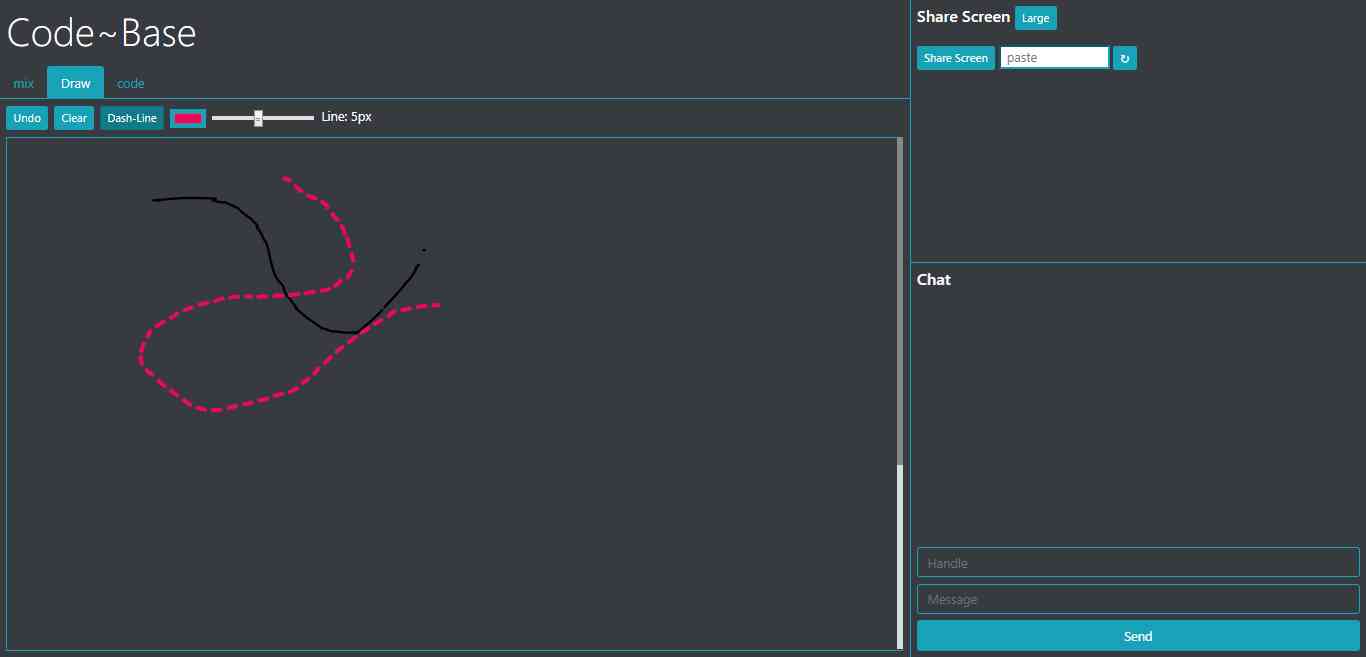Viewport: 1366px width, 657px height.
Task: Click the Large button next to Share Screen
Action: coord(1035,18)
